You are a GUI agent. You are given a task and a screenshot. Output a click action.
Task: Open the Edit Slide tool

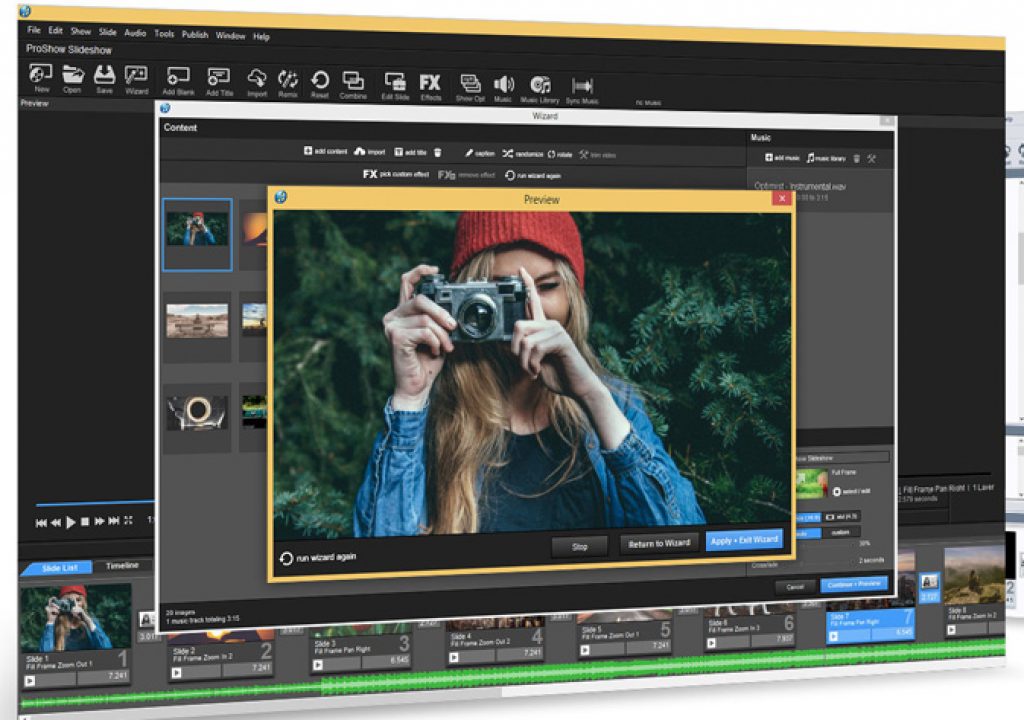click(395, 85)
